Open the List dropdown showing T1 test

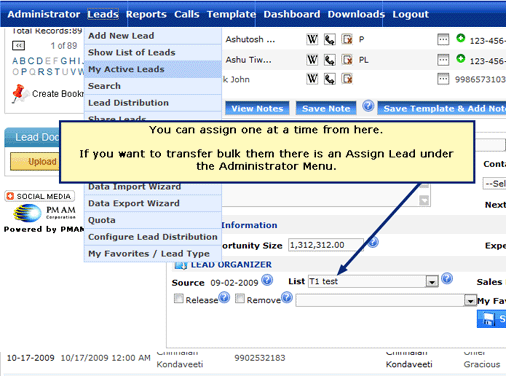tap(373, 281)
